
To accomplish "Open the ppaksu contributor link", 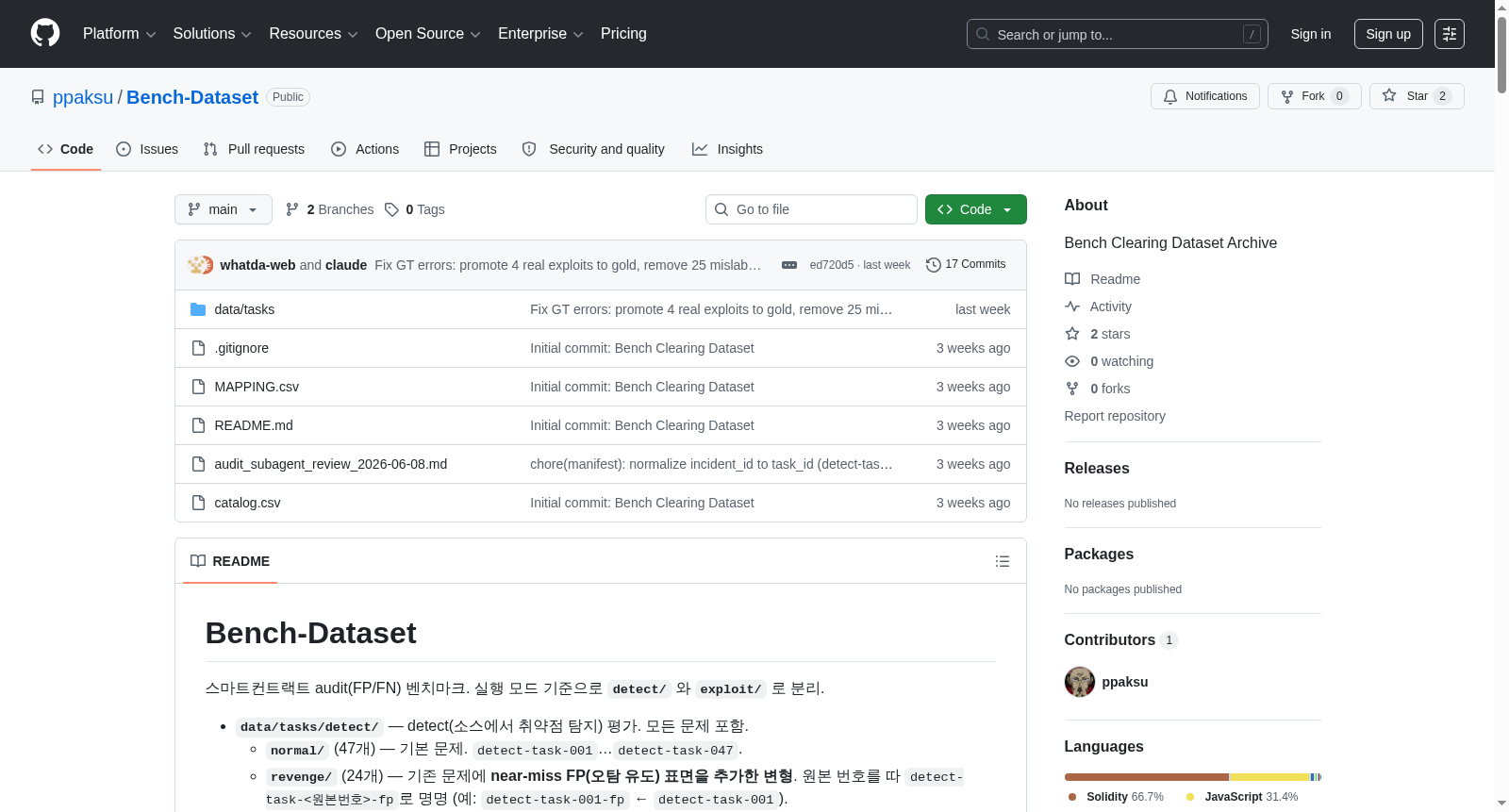I will pyautogui.click(x=1125, y=682).
